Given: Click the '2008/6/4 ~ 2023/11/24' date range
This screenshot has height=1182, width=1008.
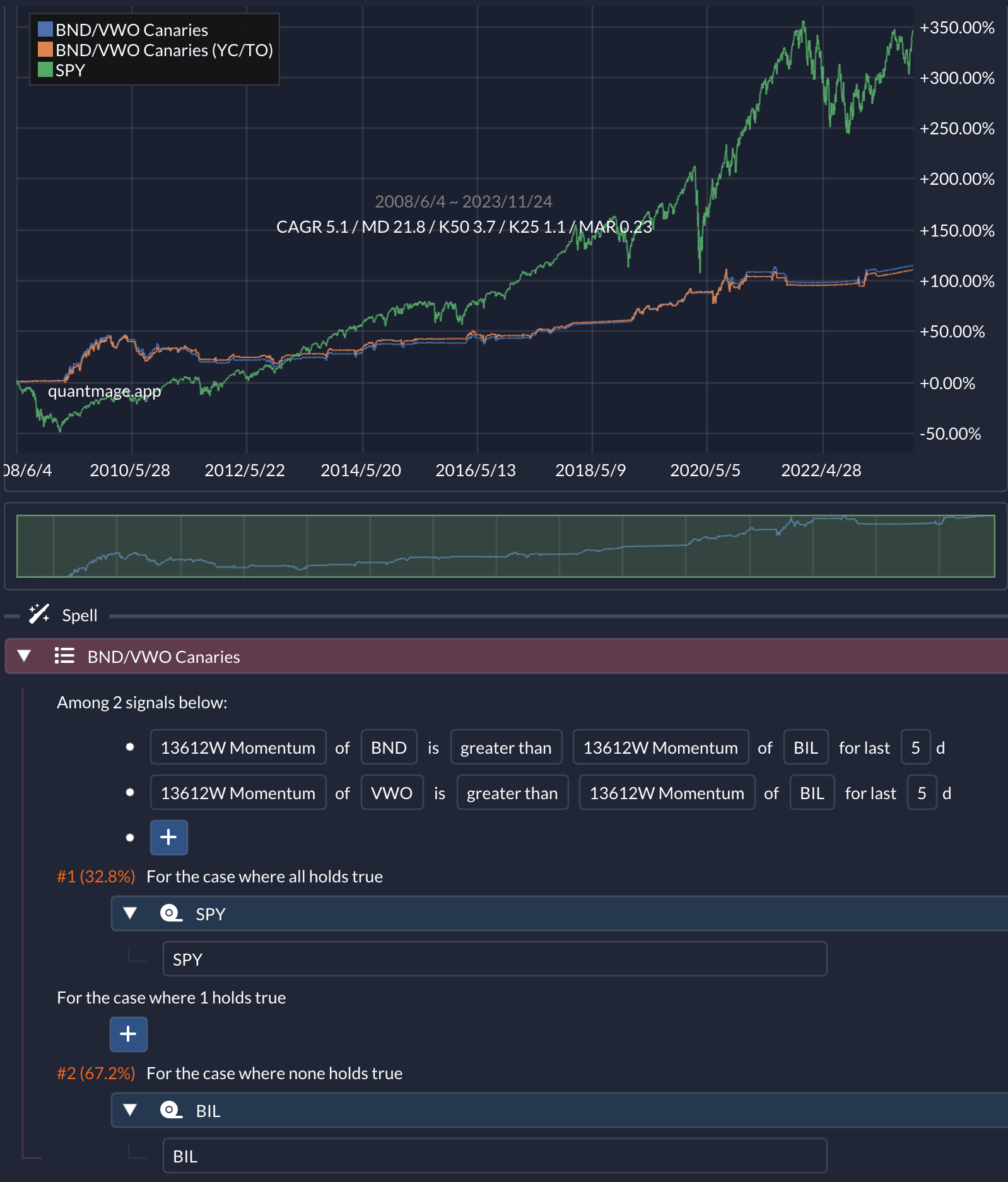Looking at the screenshot, I should pos(464,201).
